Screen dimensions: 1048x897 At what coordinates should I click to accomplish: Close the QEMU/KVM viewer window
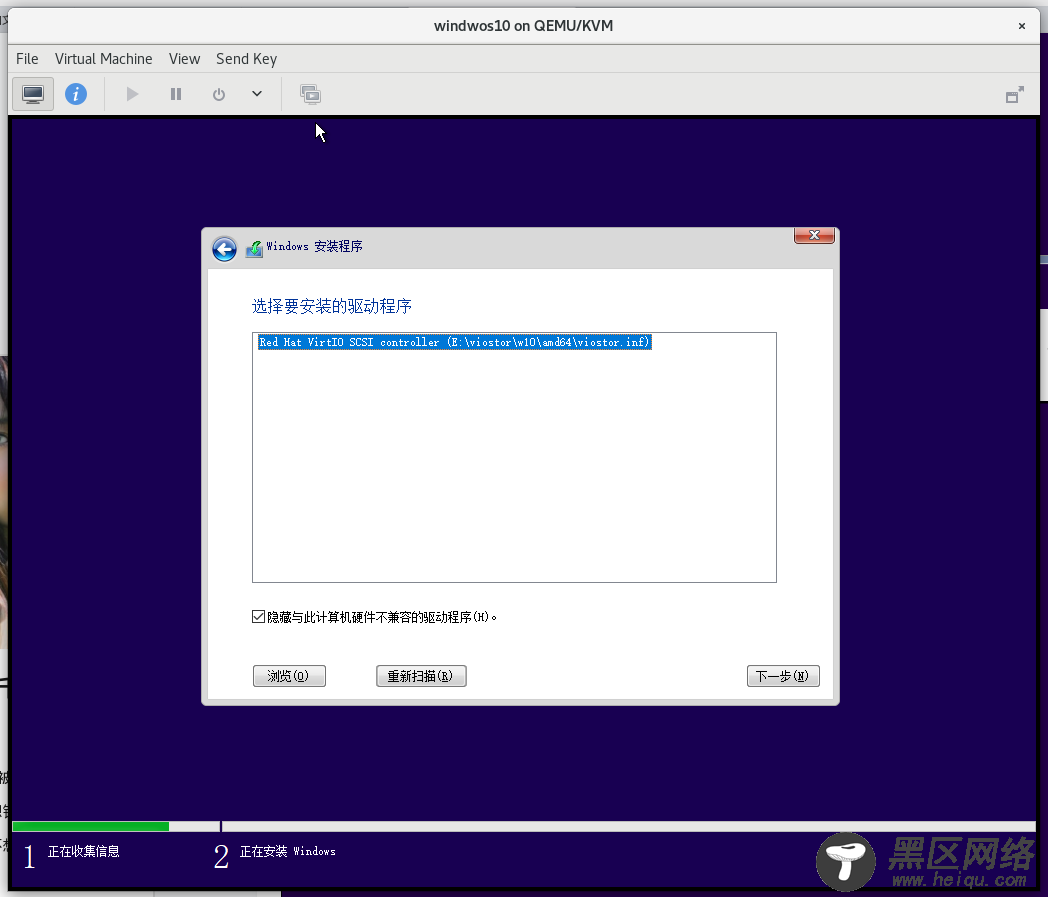coord(1021,26)
